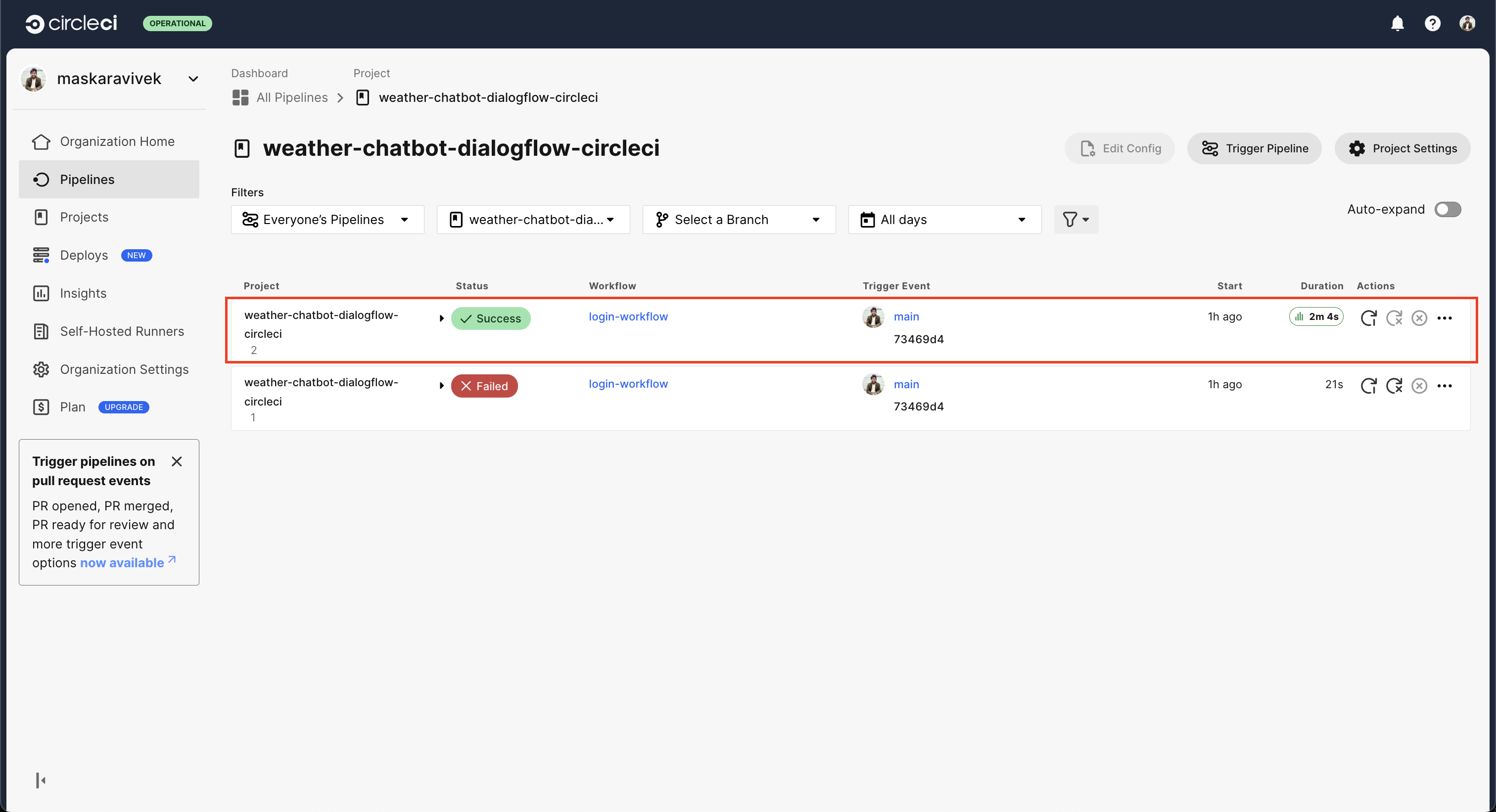Expand the maskaravivek organization switcher
The width and height of the screenshot is (1496, 812).
193,78
